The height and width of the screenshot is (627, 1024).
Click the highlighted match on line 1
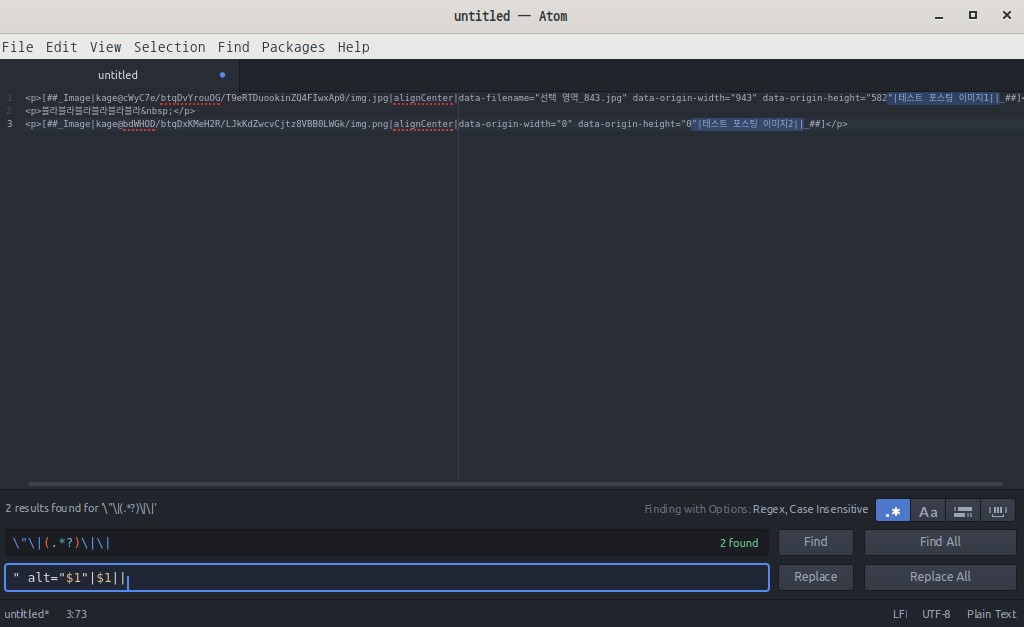point(944,98)
